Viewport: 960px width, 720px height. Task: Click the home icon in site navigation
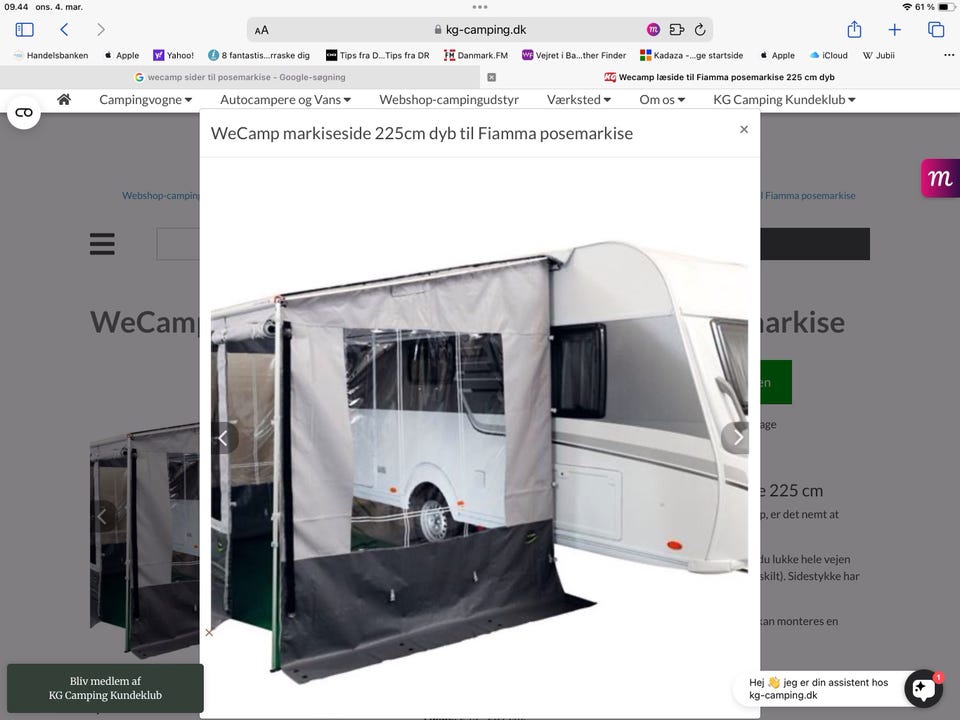[64, 99]
